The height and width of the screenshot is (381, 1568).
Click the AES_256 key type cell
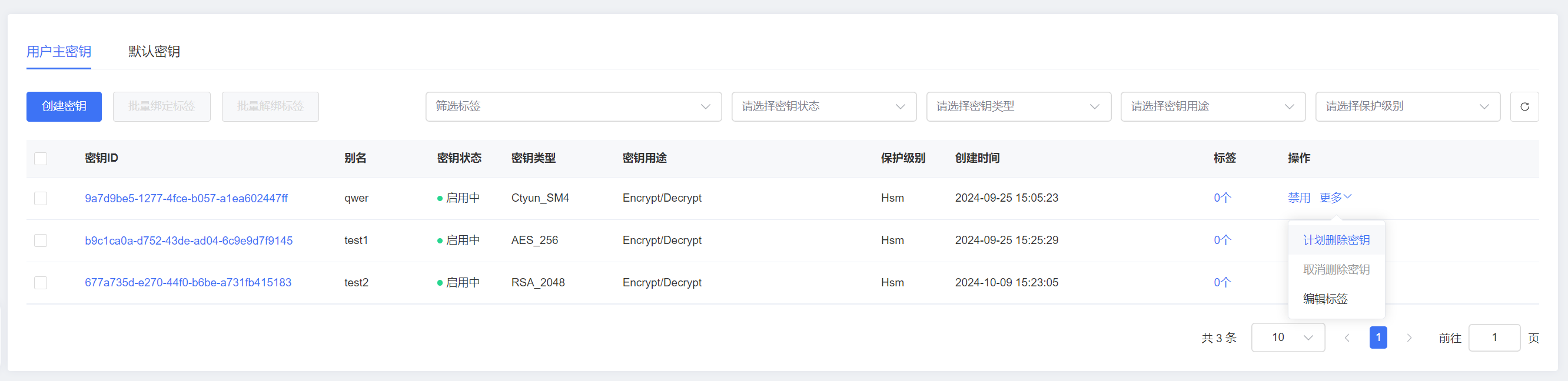(534, 240)
